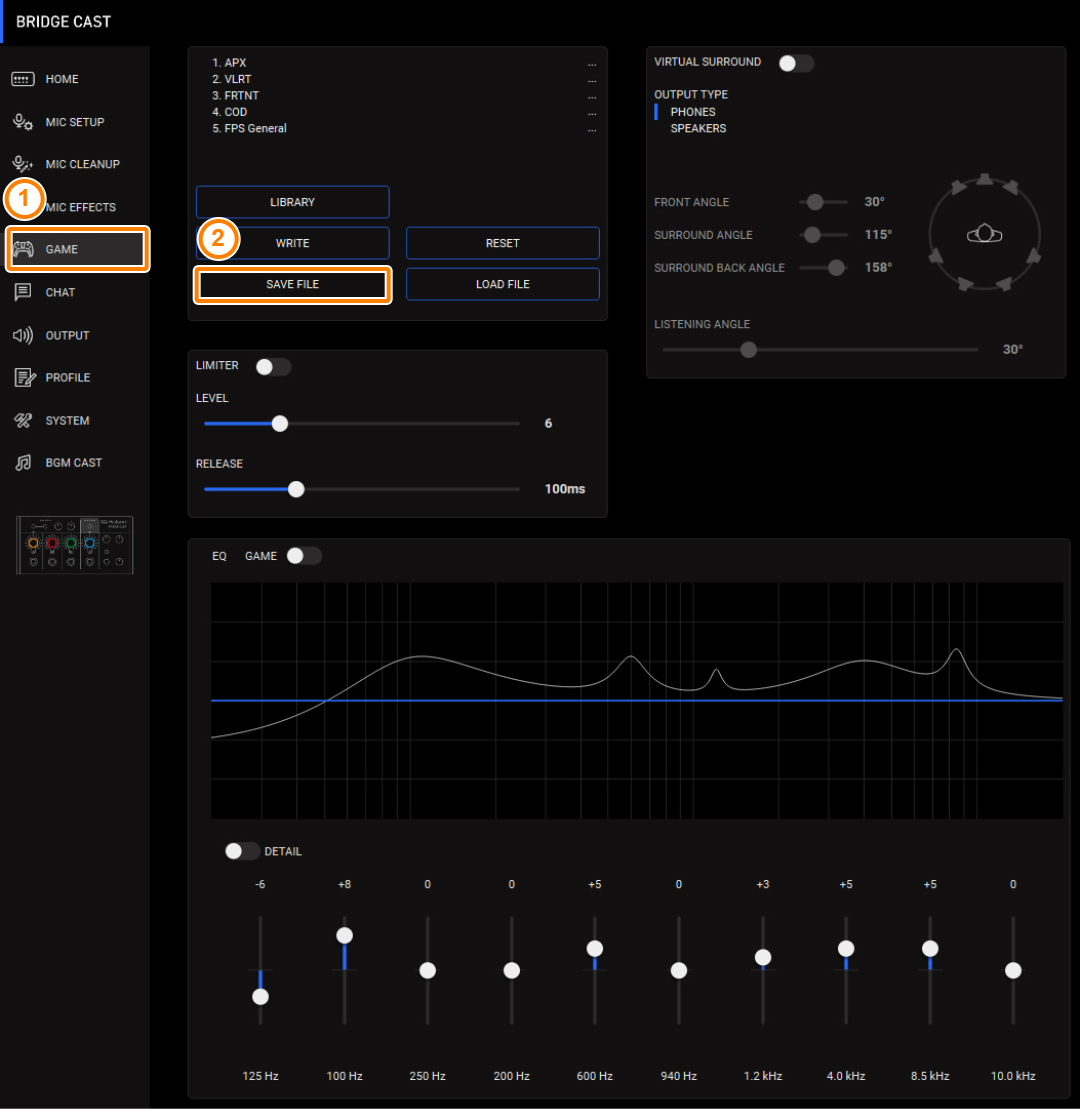Click the 125 Hz EQ band slider
The image size is (1082, 1112).
coord(260,997)
